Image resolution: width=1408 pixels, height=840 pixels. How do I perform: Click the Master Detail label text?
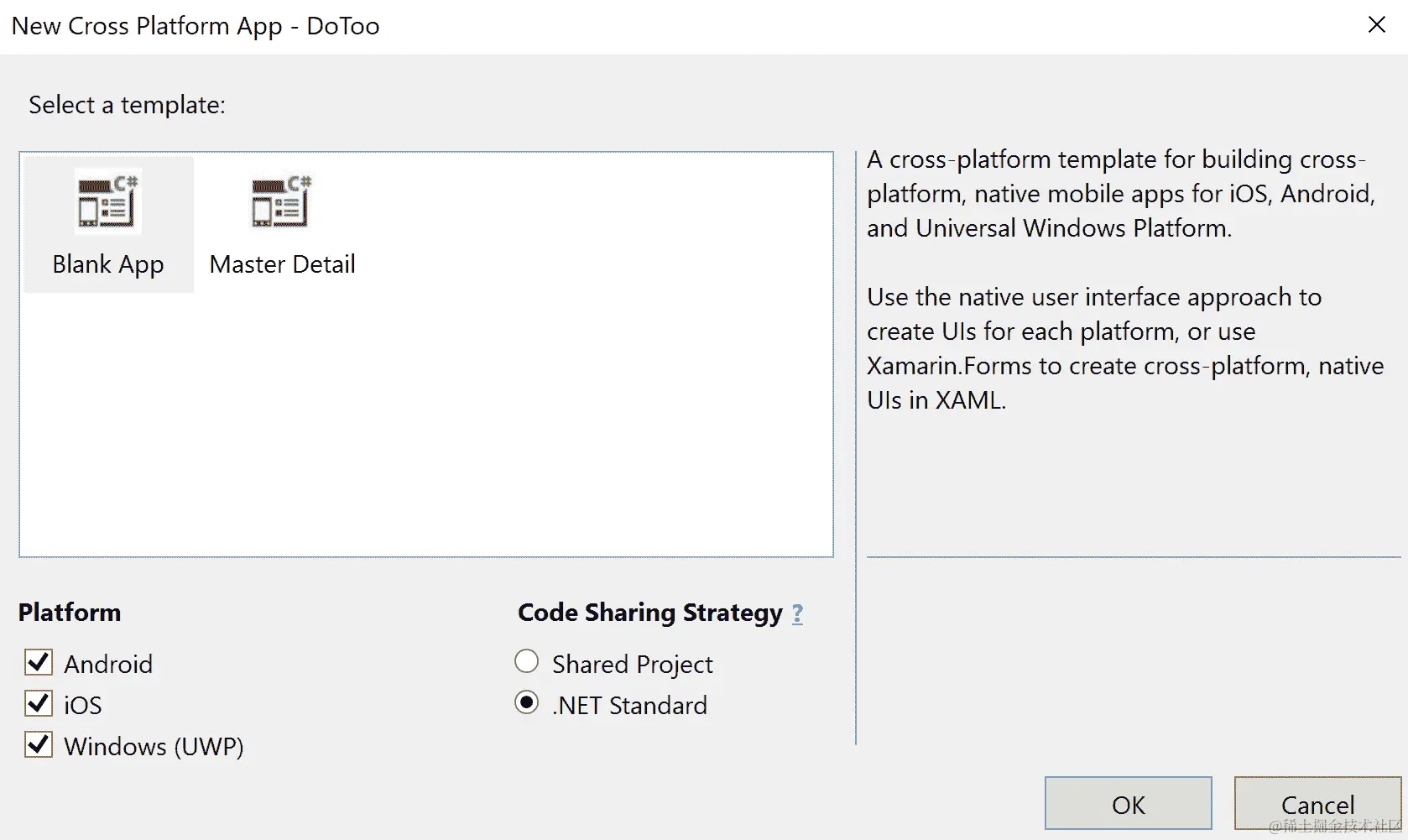click(282, 264)
